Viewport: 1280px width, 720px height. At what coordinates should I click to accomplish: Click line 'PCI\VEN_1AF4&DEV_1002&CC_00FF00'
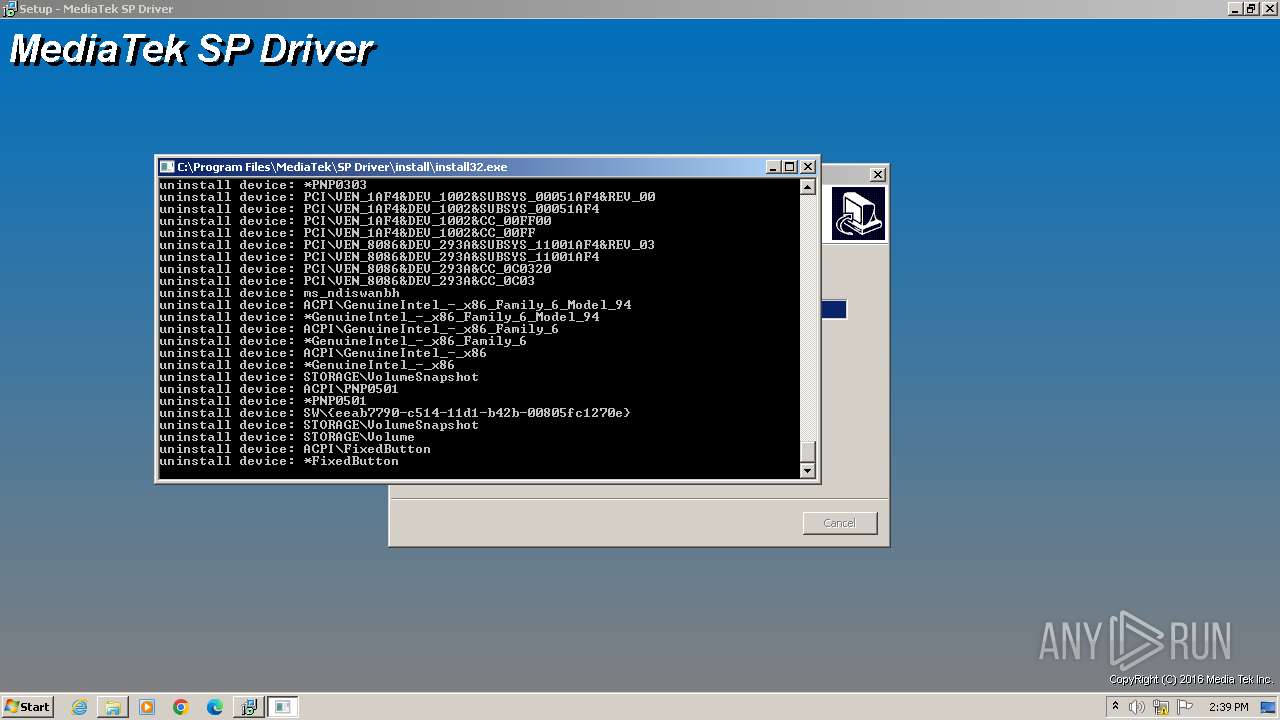click(x=427, y=221)
